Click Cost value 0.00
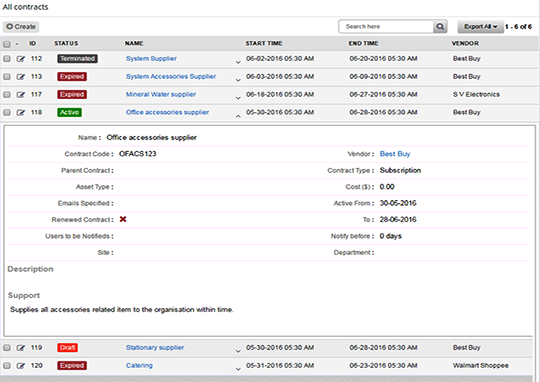This screenshot has height=382, width=540. 387,187
